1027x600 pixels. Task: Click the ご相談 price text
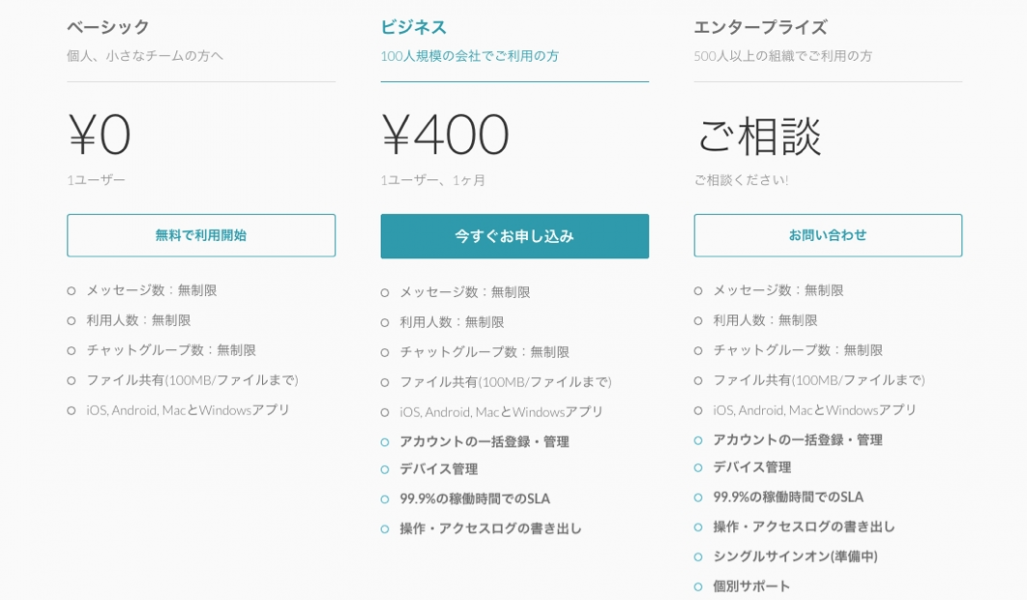pos(758,136)
